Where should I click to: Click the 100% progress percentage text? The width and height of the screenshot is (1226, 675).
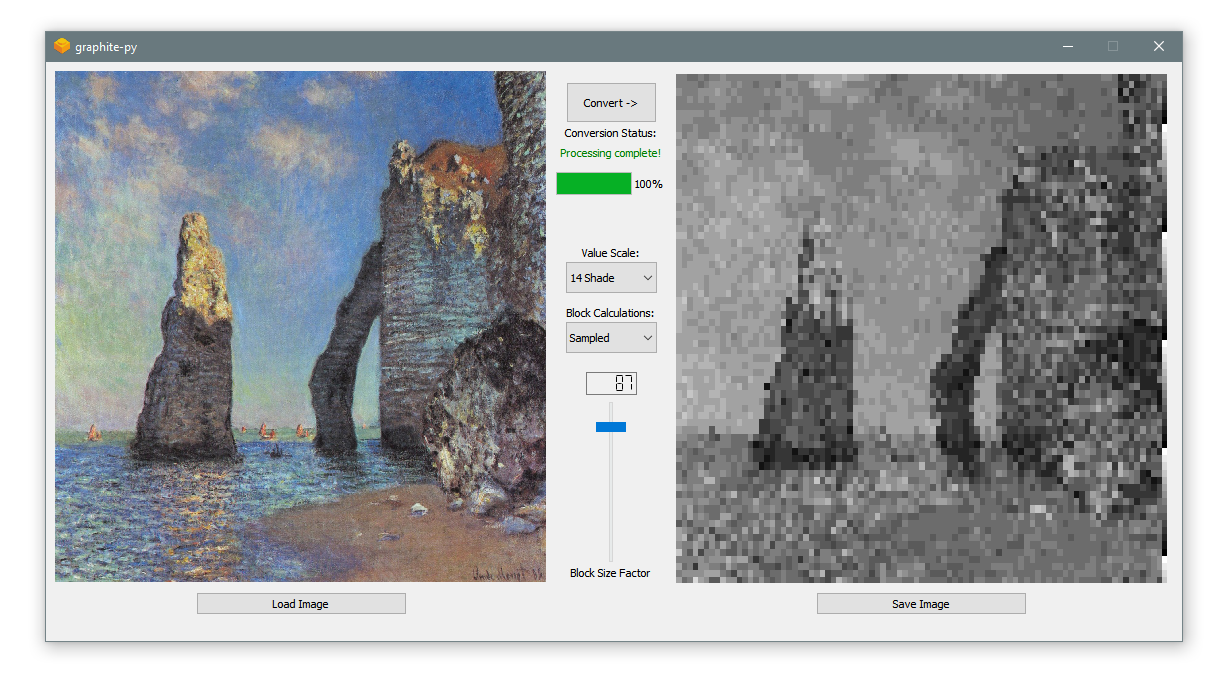[x=648, y=184]
